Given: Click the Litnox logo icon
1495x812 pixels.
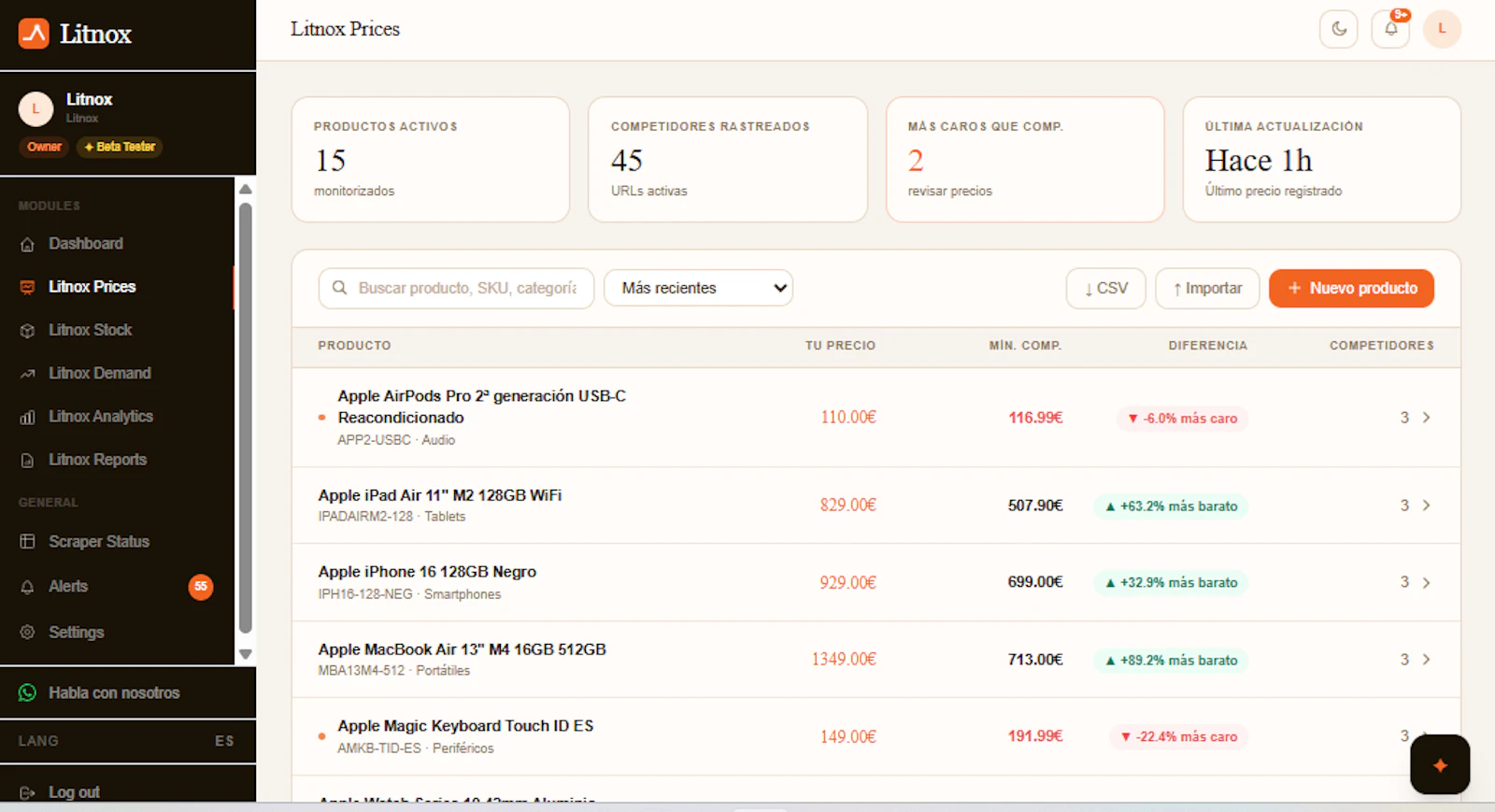Looking at the screenshot, I should tap(34, 34).
